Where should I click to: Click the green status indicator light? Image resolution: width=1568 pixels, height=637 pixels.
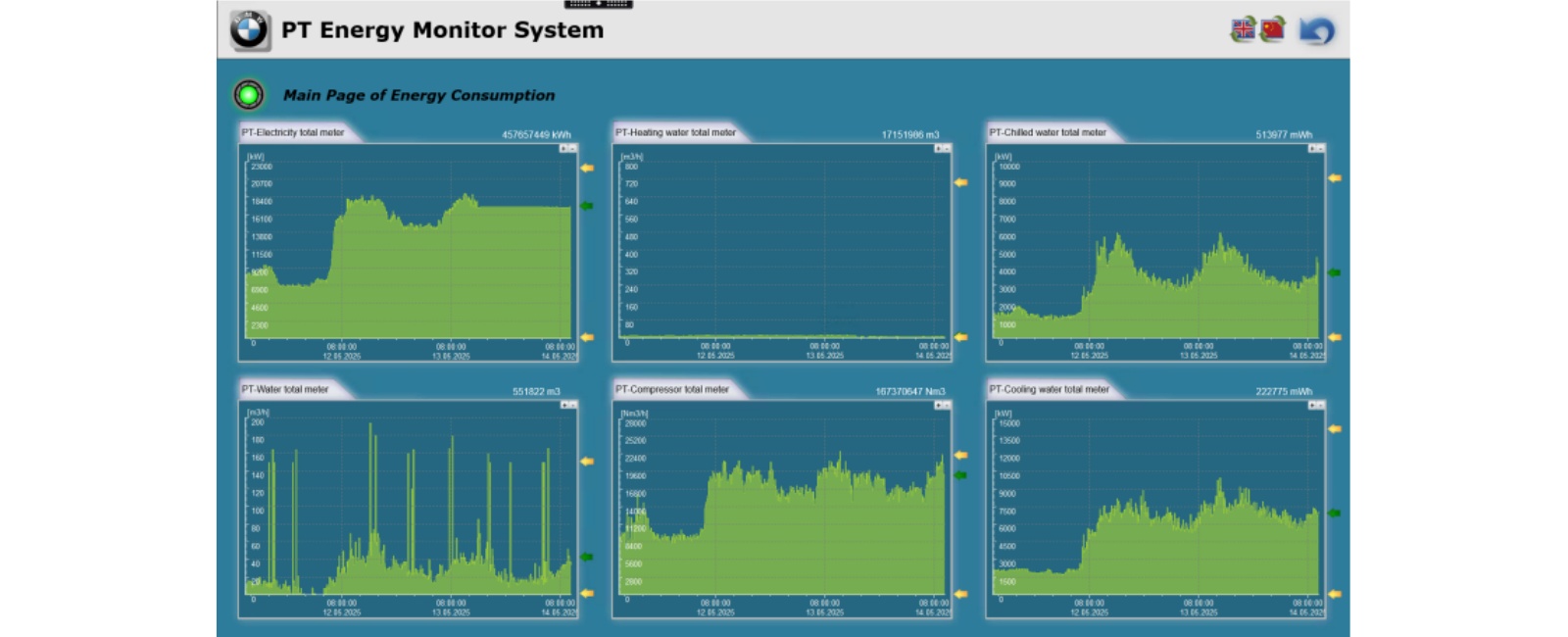pyautogui.click(x=249, y=95)
